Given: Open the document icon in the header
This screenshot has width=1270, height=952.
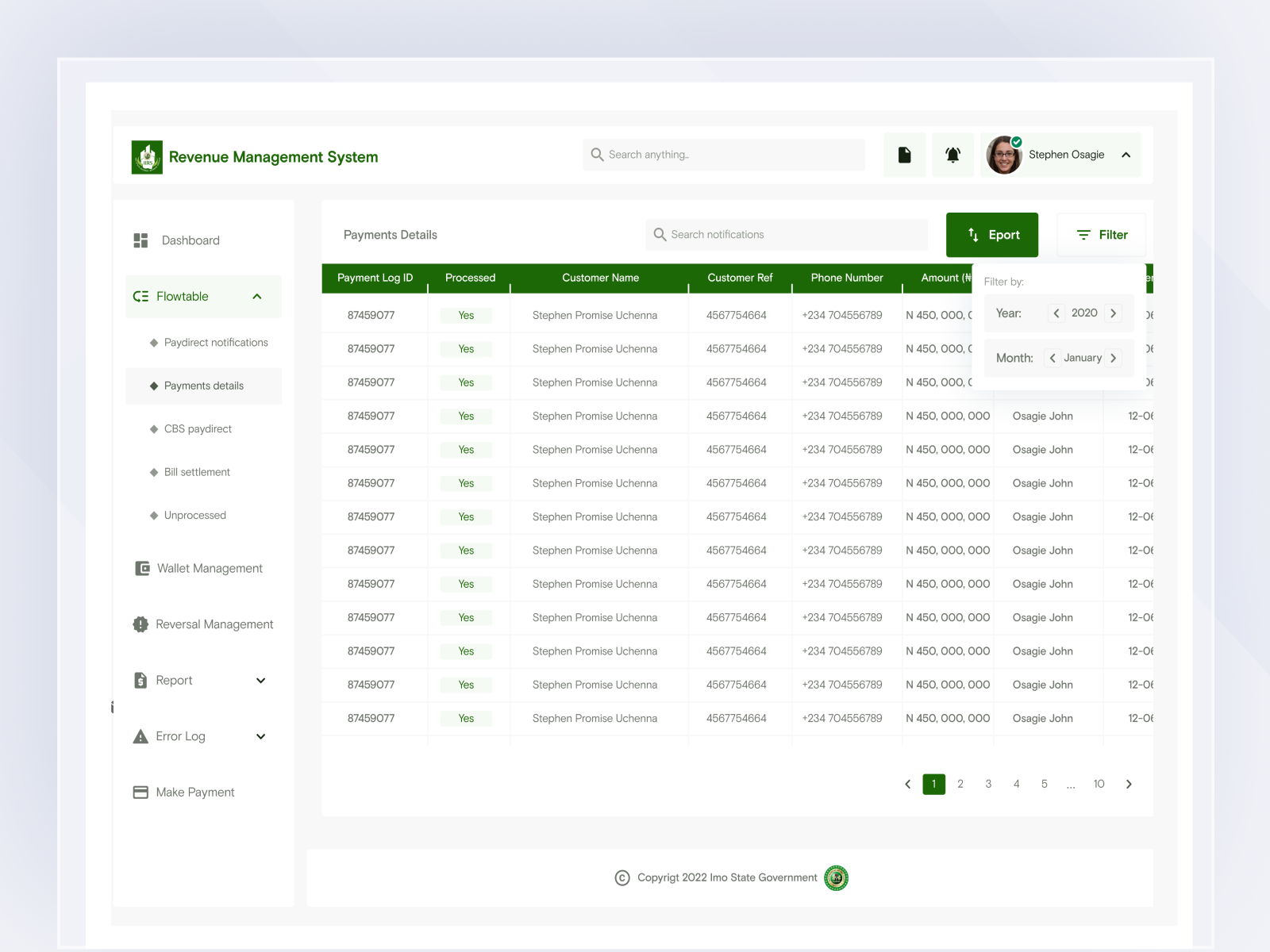Looking at the screenshot, I should click(x=904, y=155).
